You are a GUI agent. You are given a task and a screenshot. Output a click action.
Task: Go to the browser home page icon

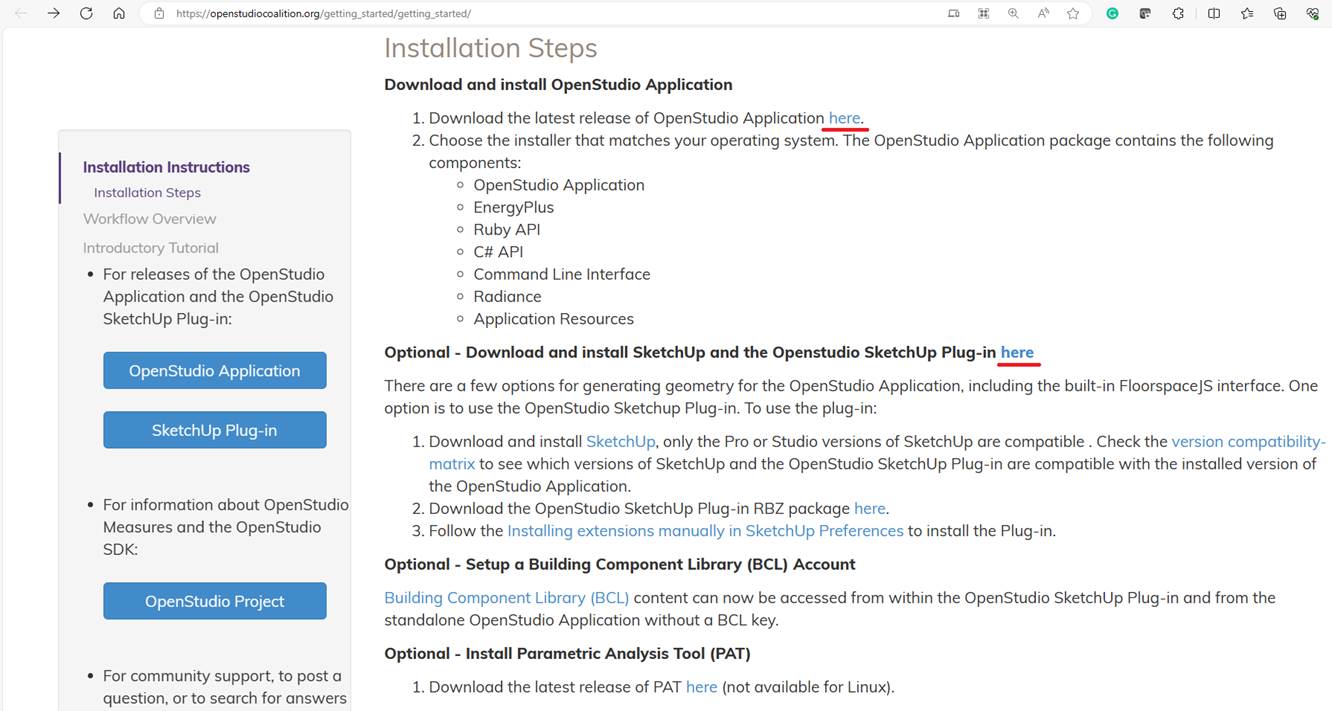[119, 14]
